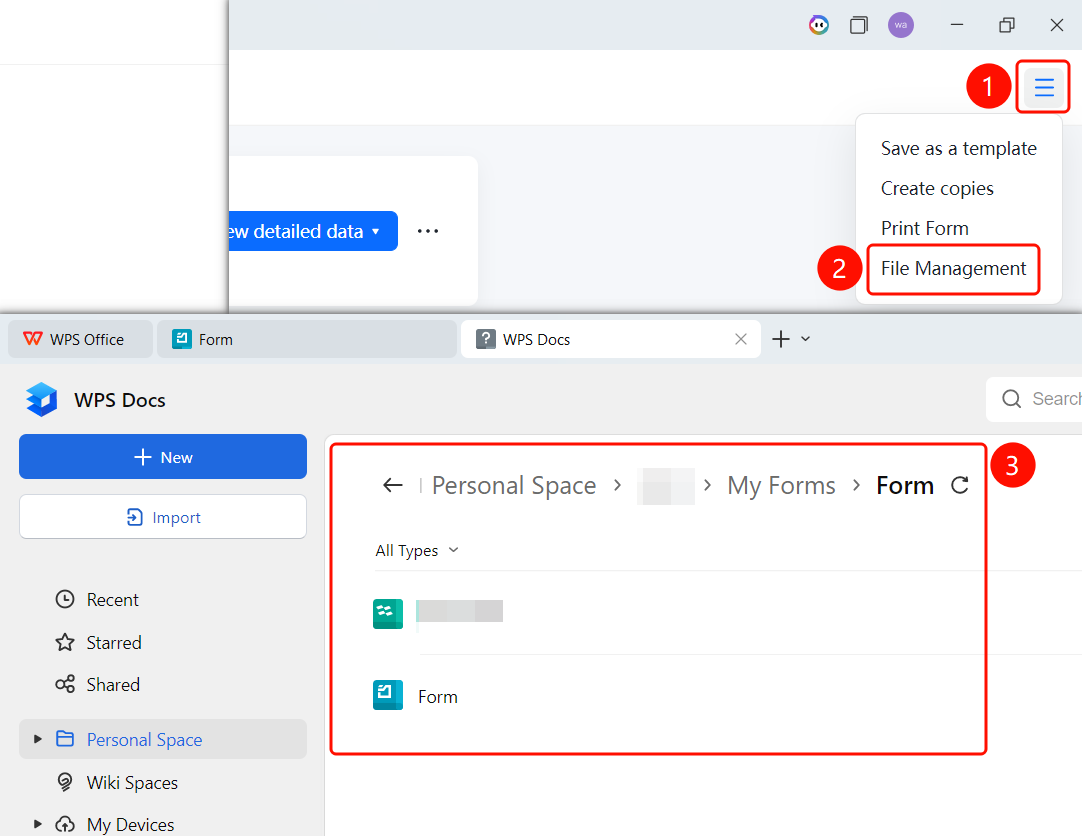The height and width of the screenshot is (836, 1082).
Task: Go to Personal Space in the breadcrumb
Action: (x=514, y=486)
